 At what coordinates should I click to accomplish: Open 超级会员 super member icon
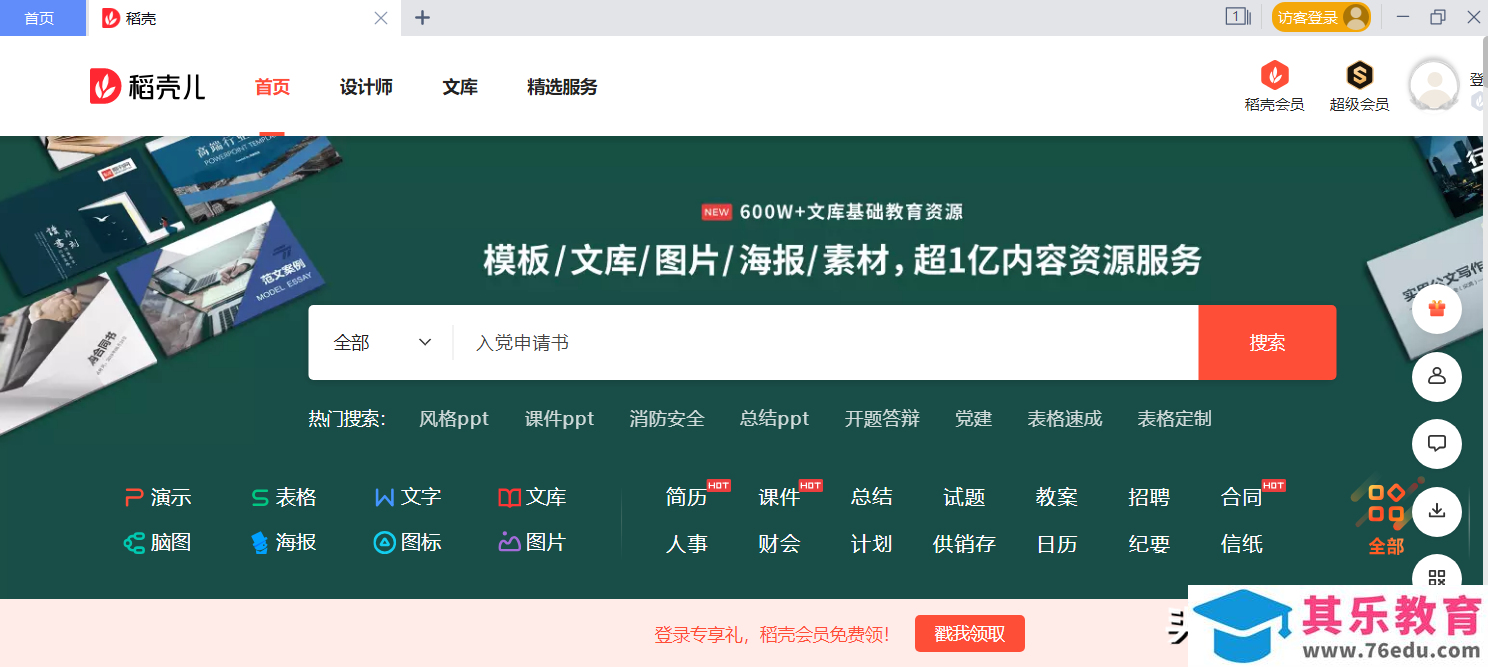tap(1359, 86)
